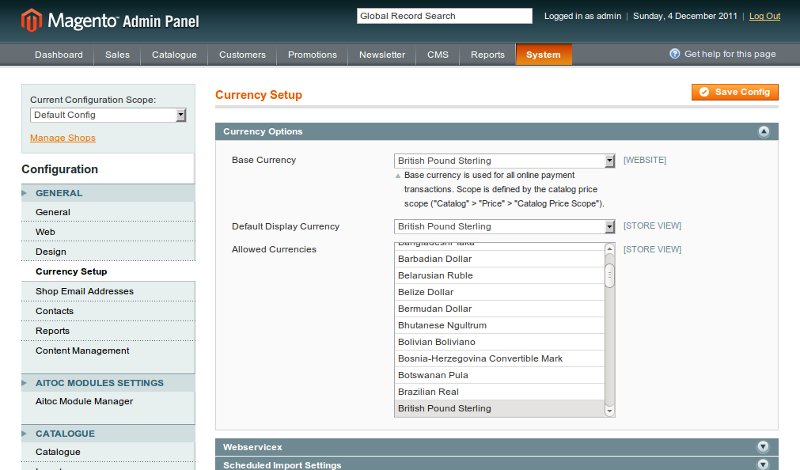Click the Manage Shops link

(x=63, y=137)
